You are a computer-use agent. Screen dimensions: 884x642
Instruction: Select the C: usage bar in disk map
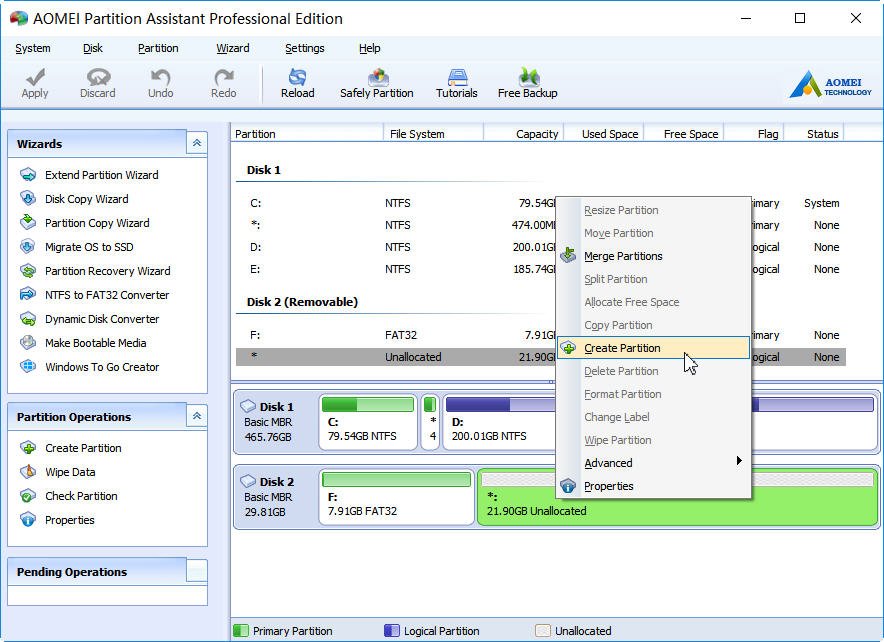[368, 404]
